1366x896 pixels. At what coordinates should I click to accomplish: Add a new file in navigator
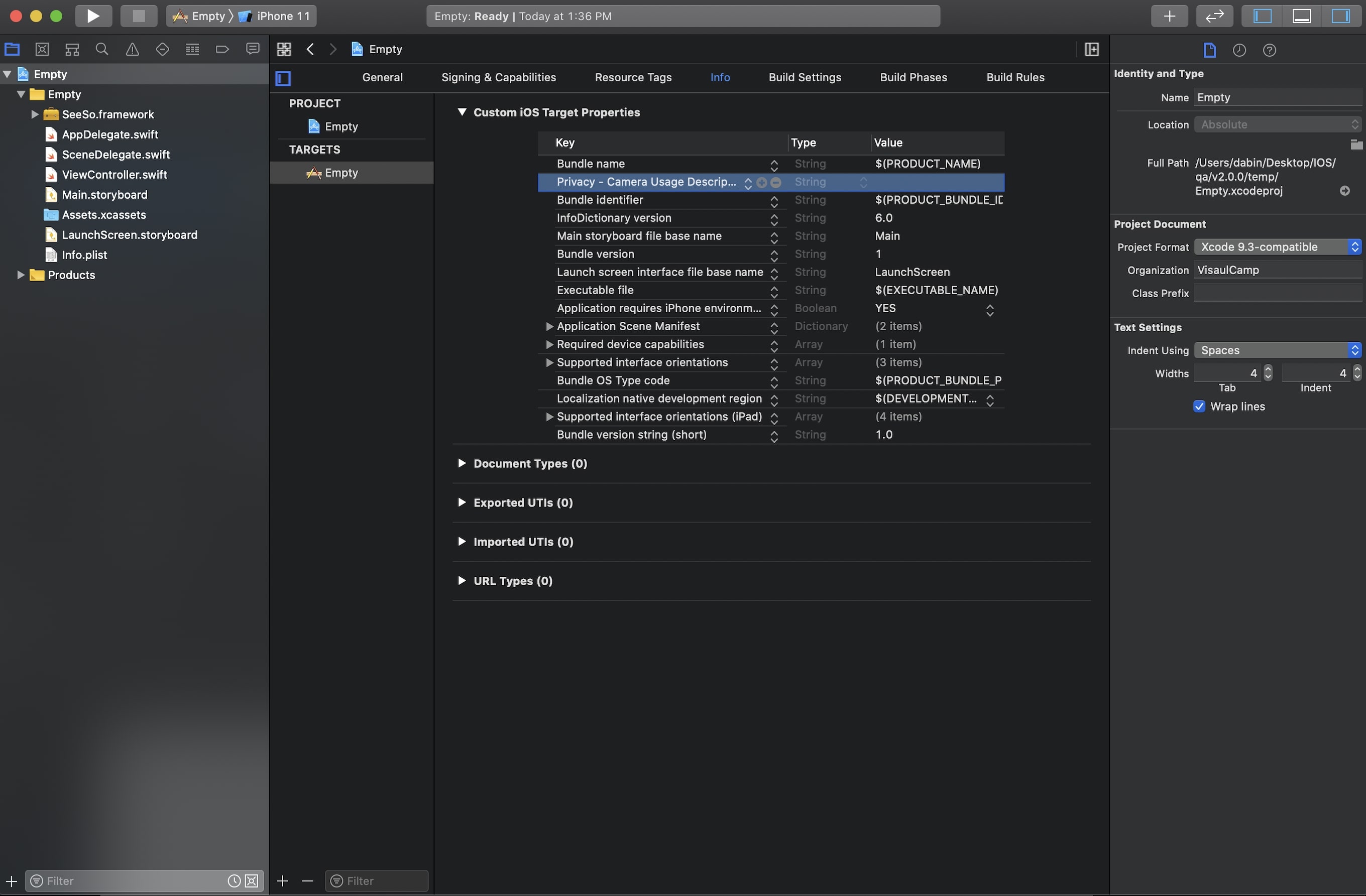click(x=11, y=881)
